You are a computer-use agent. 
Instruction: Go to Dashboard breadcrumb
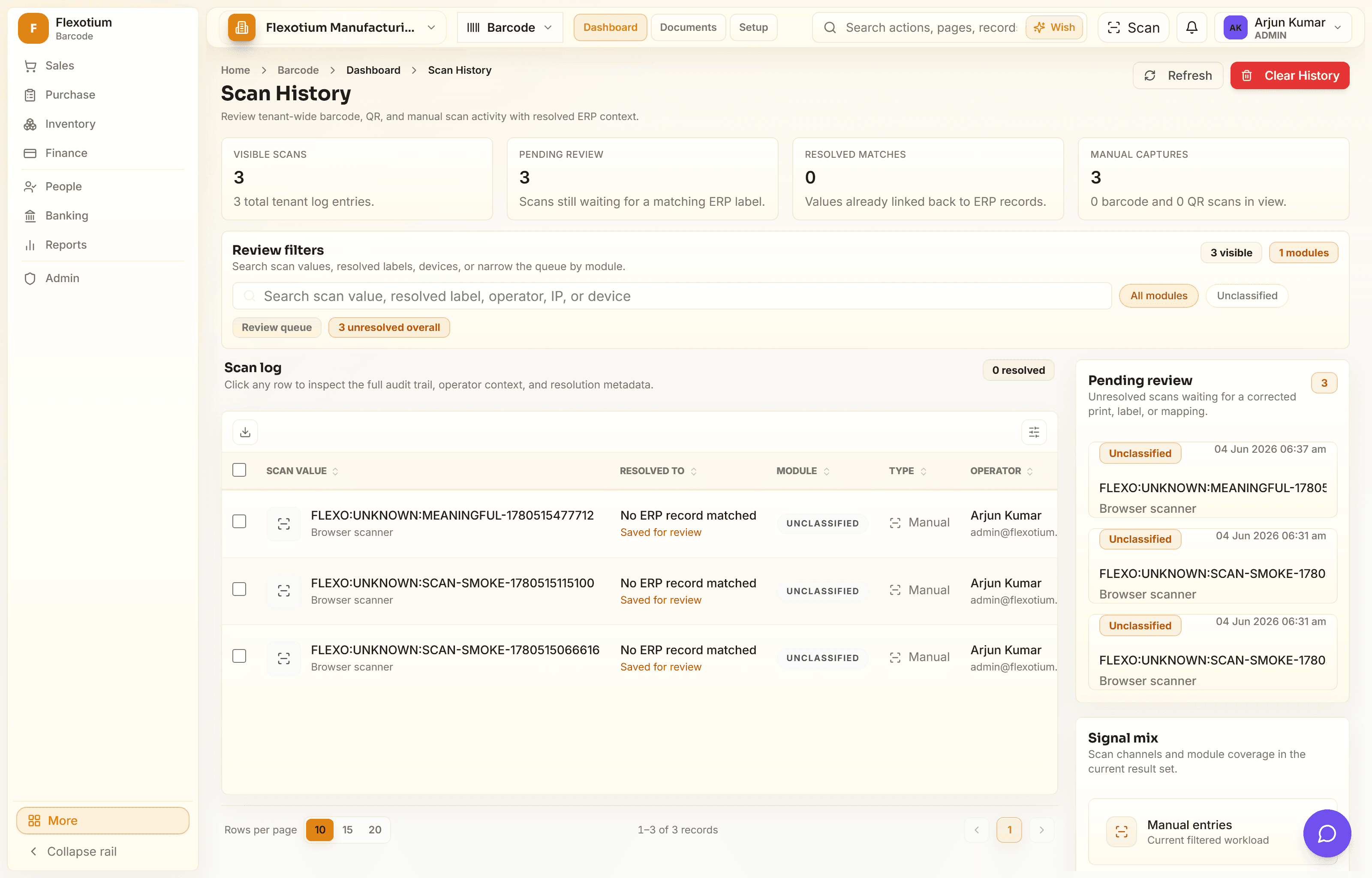coord(373,70)
